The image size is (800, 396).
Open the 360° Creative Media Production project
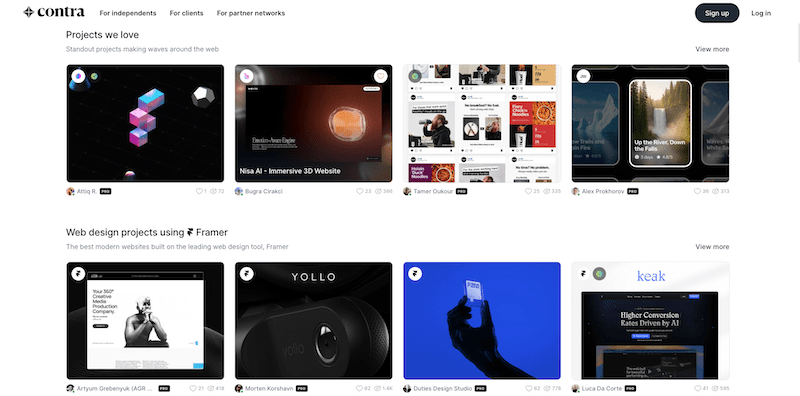(x=145, y=320)
